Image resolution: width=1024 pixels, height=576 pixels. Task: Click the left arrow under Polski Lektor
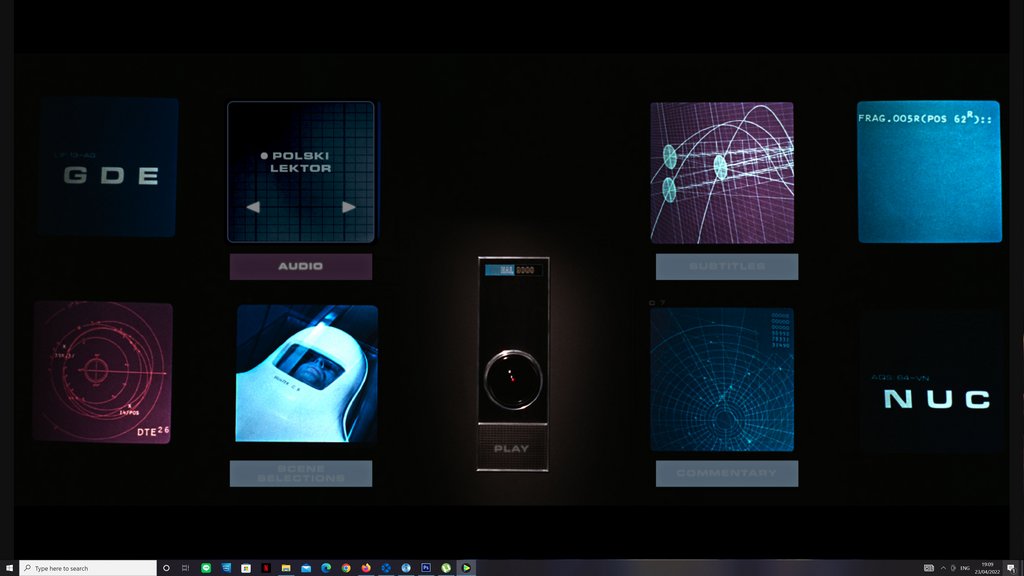coord(253,207)
